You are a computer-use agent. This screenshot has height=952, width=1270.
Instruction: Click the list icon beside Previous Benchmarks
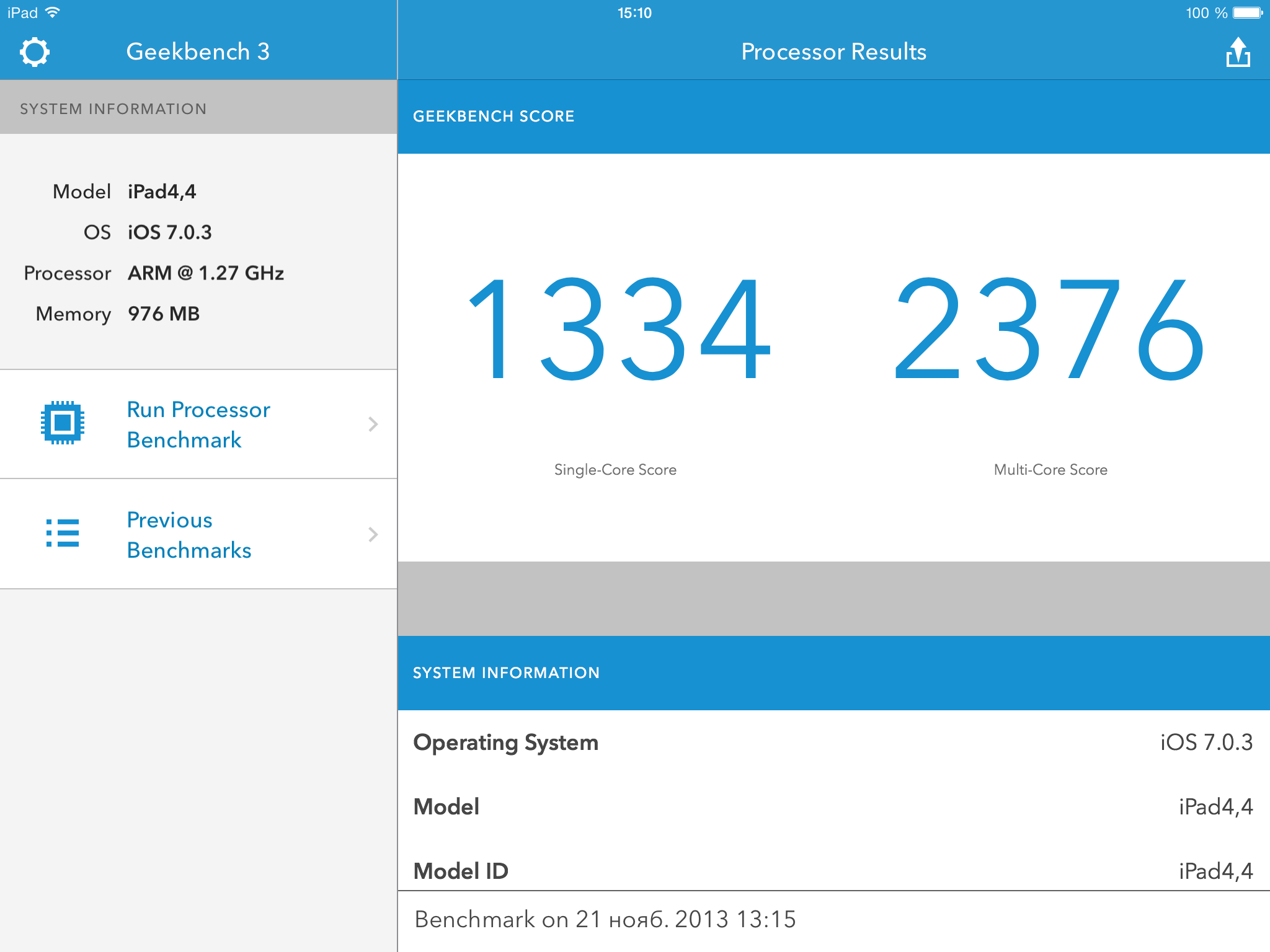click(63, 533)
